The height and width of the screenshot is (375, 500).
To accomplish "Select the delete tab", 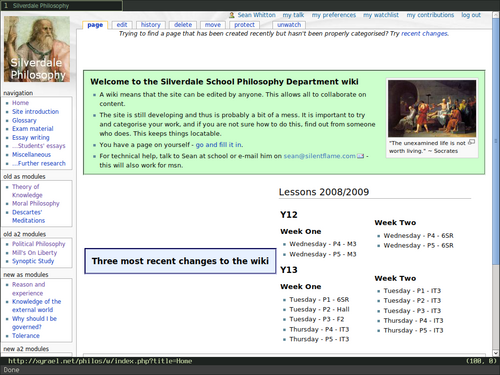I will 183,25.
